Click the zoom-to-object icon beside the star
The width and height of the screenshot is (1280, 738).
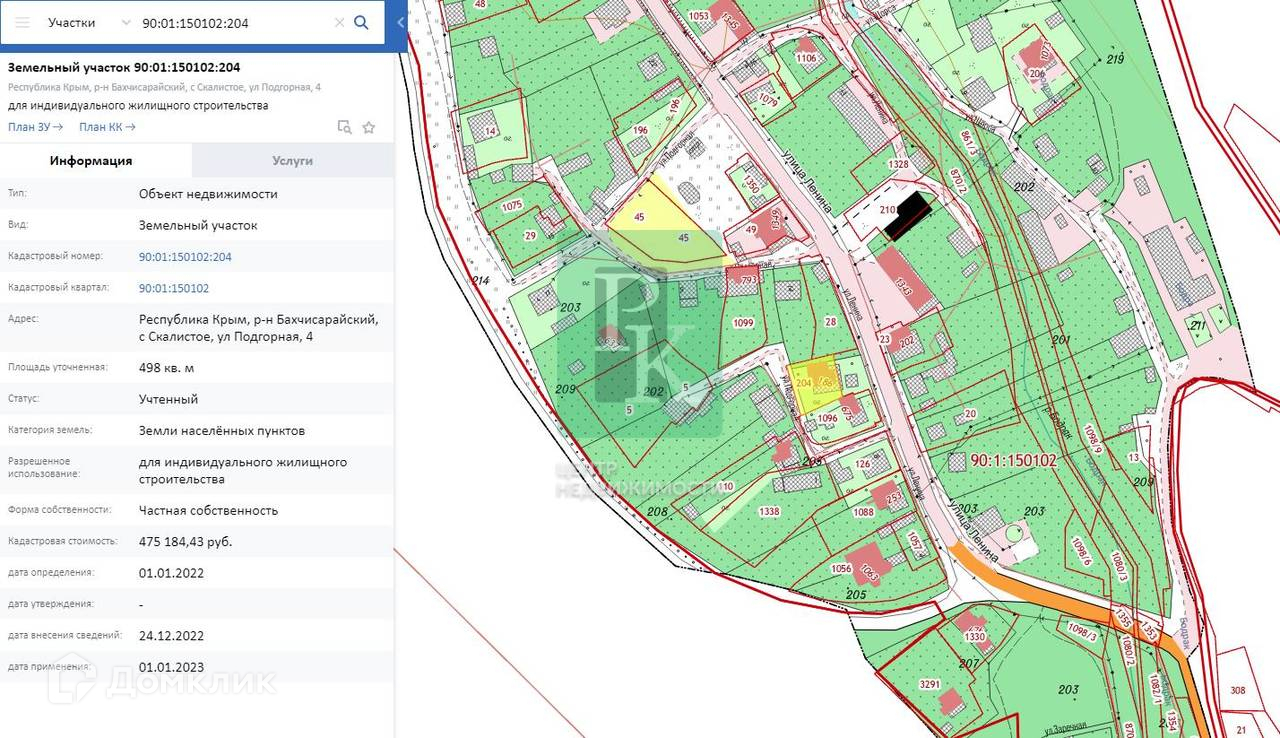344,127
